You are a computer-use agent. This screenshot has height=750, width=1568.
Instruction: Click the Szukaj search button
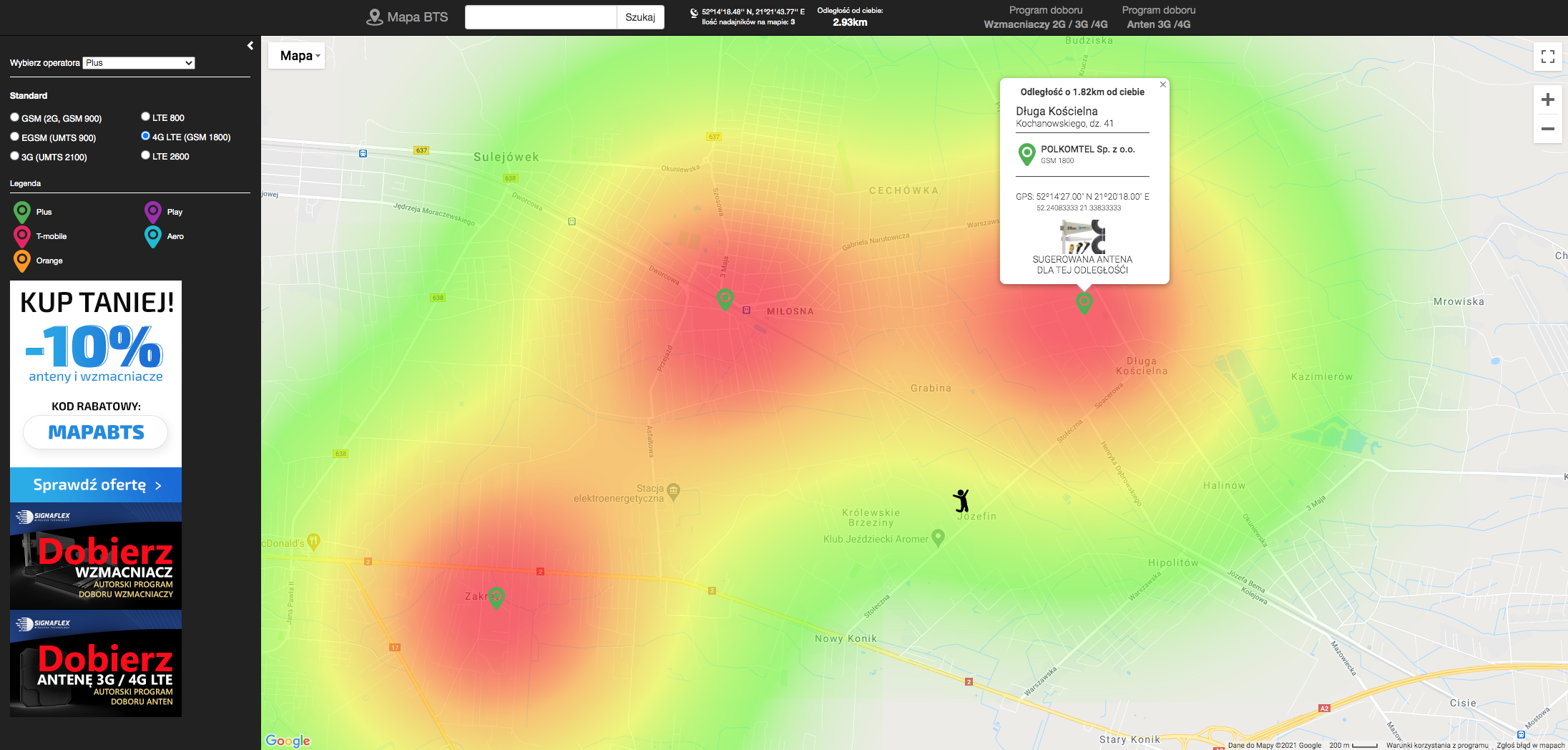tap(640, 17)
